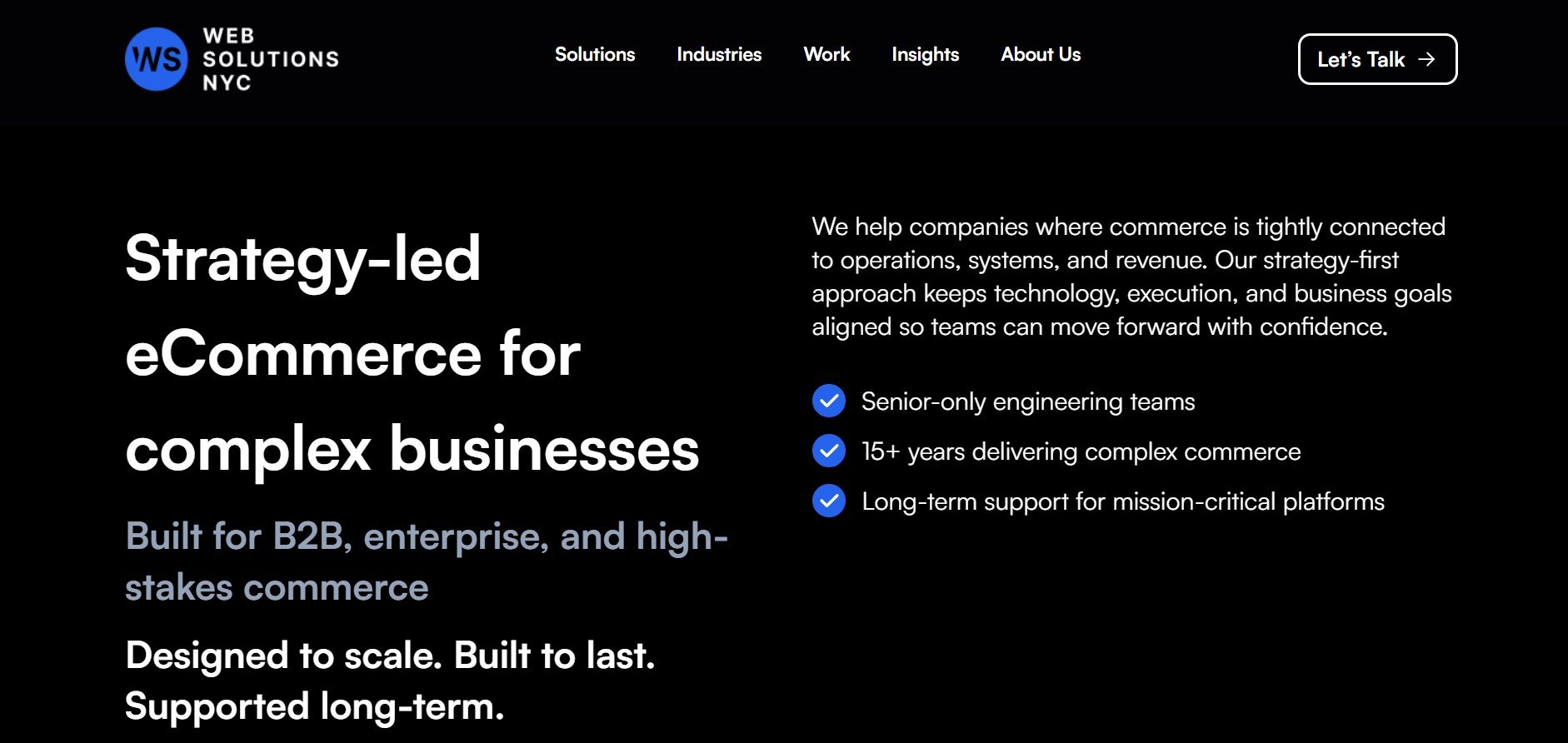Select Work in the navigation bar
Image resolution: width=1568 pixels, height=743 pixels.
pyautogui.click(x=826, y=55)
